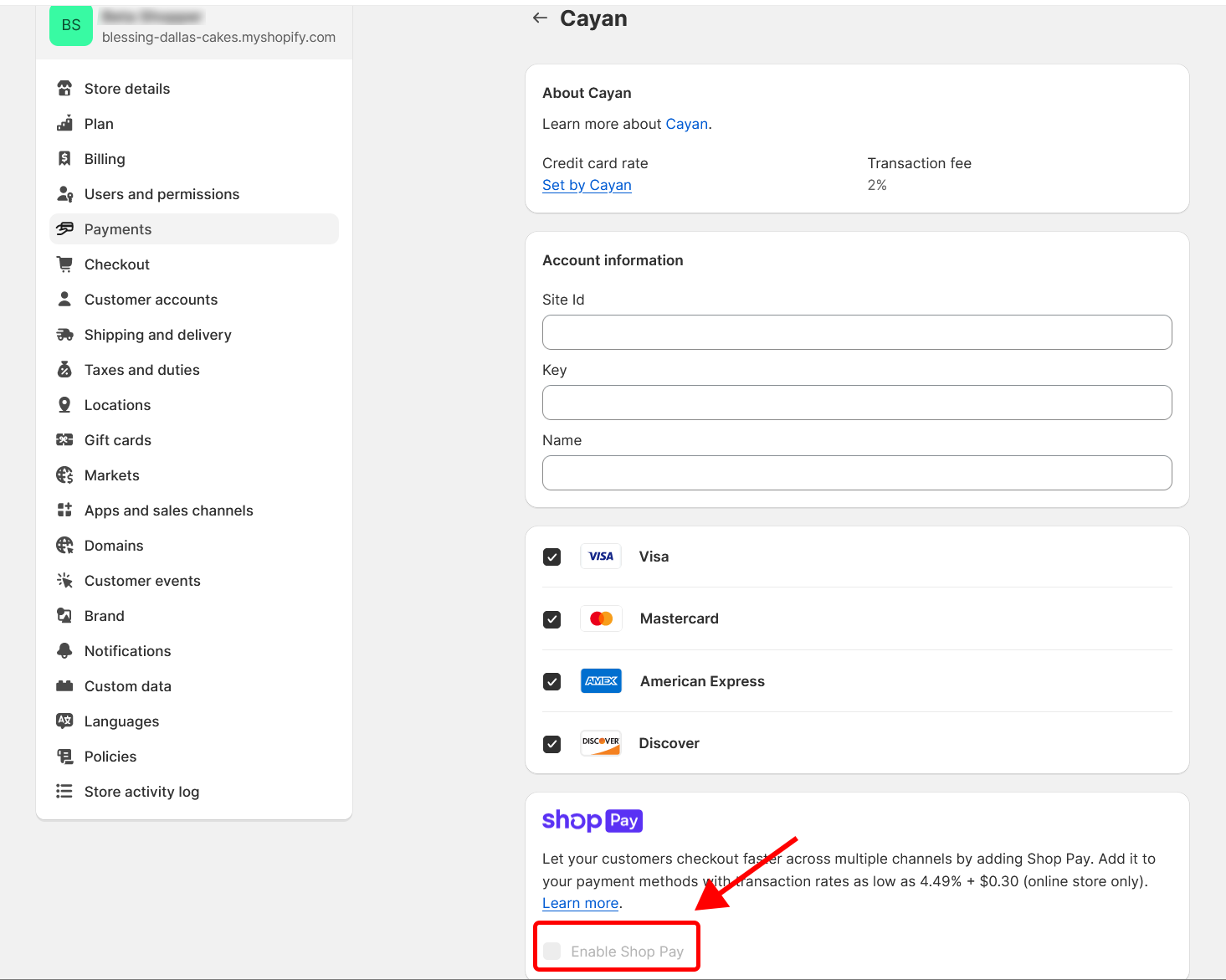Uncheck the Visa checkbox
The height and width of the screenshot is (980, 1226).
click(x=552, y=557)
